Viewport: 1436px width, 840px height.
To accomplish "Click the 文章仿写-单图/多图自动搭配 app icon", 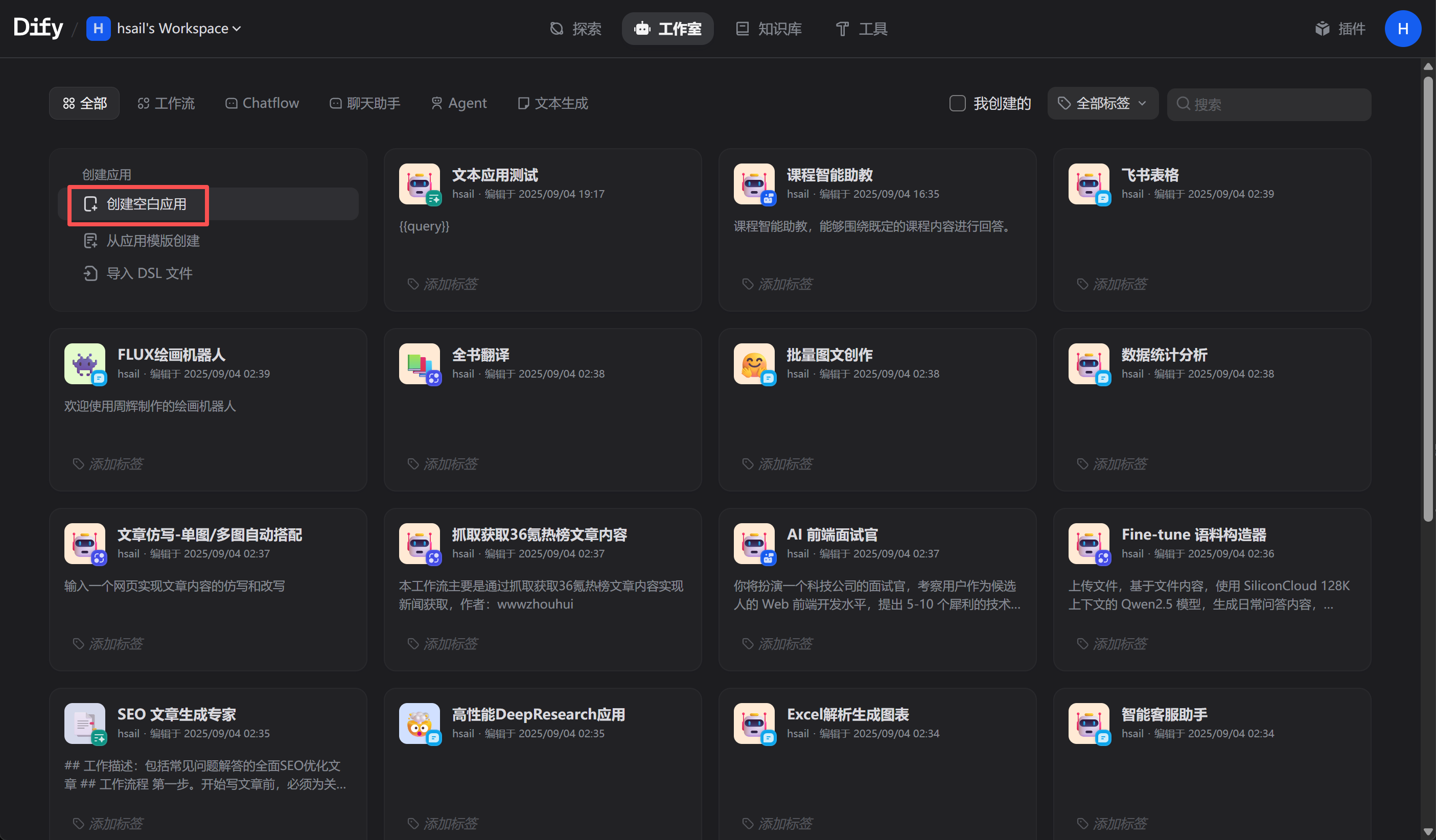I will tap(85, 544).
